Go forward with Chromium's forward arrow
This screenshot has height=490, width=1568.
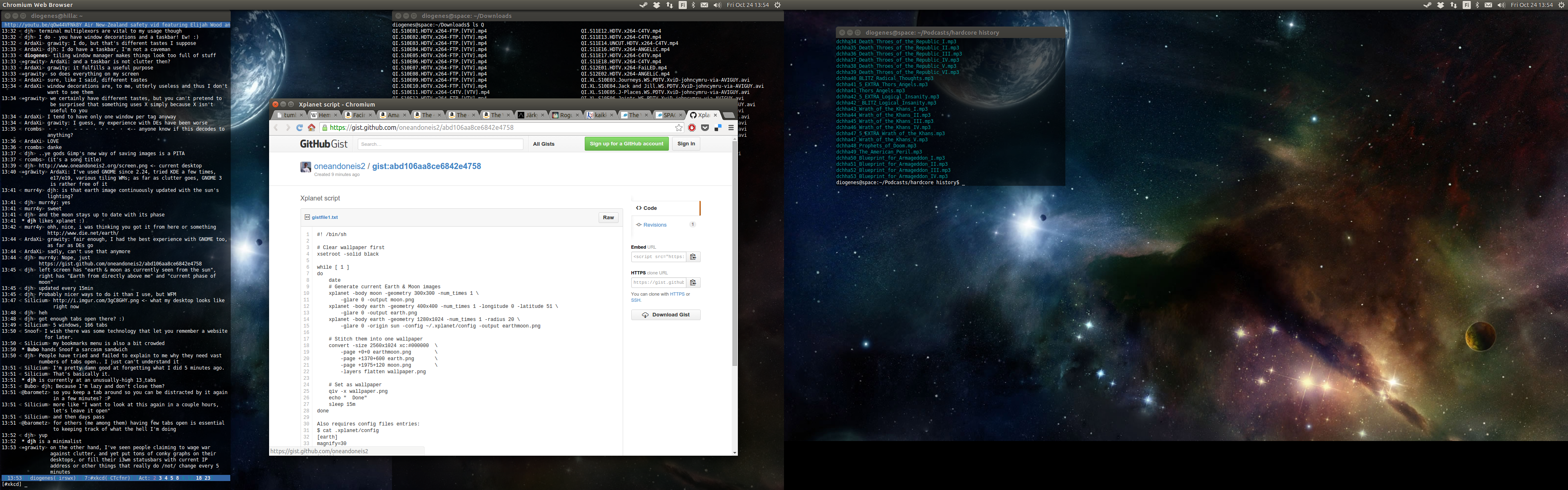(288, 128)
